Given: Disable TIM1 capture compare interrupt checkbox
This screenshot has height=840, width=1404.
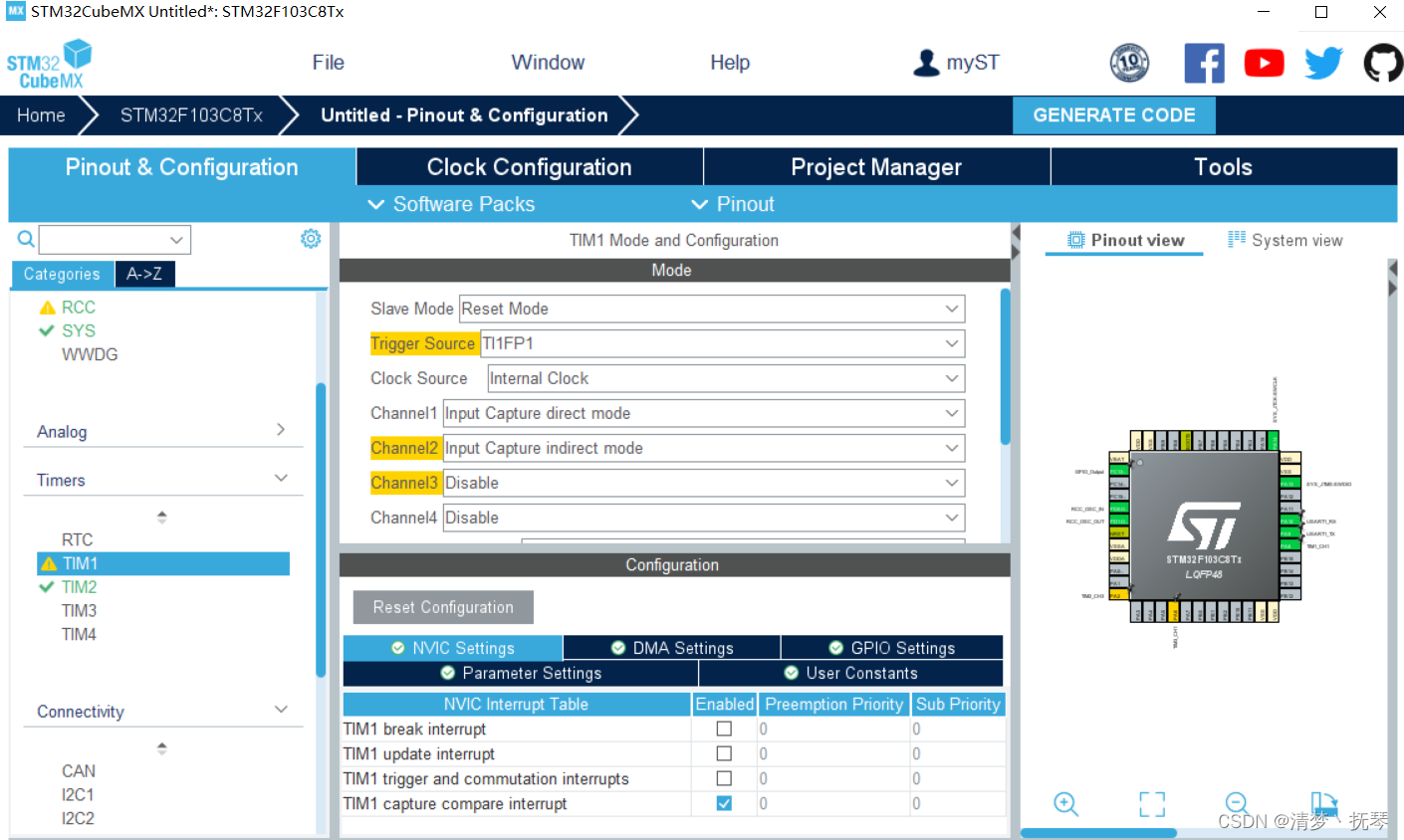Looking at the screenshot, I should click(x=724, y=803).
